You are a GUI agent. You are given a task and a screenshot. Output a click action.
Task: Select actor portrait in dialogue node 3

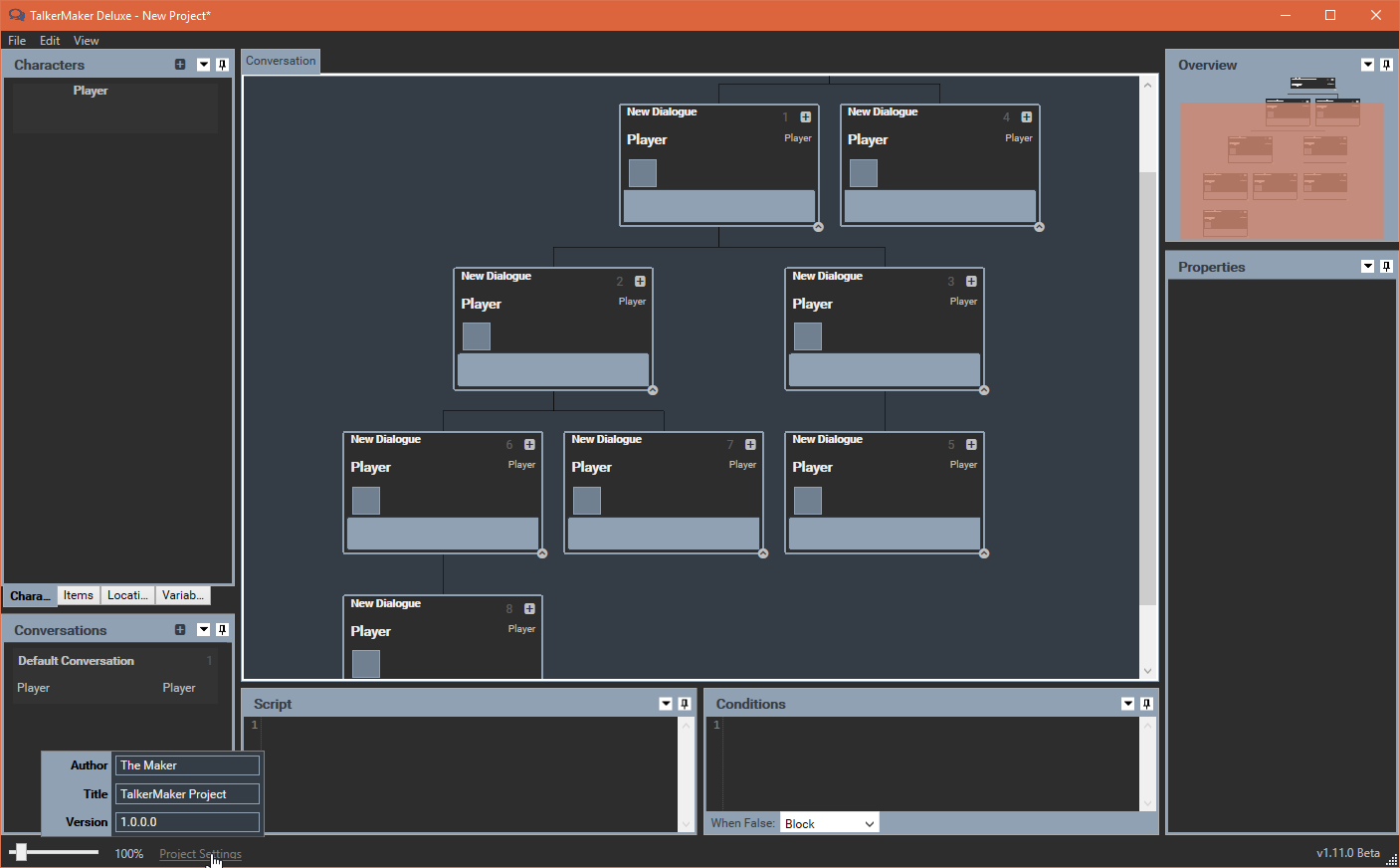pyautogui.click(x=808, y=336)
